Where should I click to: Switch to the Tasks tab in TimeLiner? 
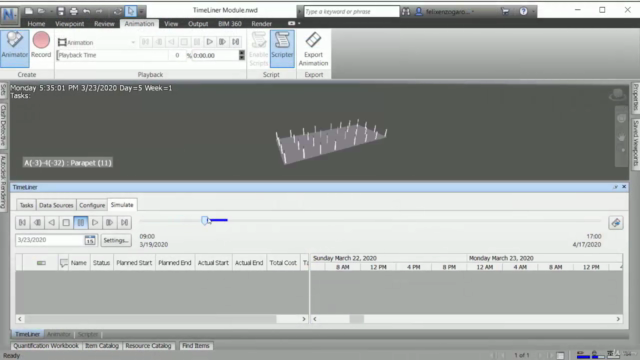[26, 205]
